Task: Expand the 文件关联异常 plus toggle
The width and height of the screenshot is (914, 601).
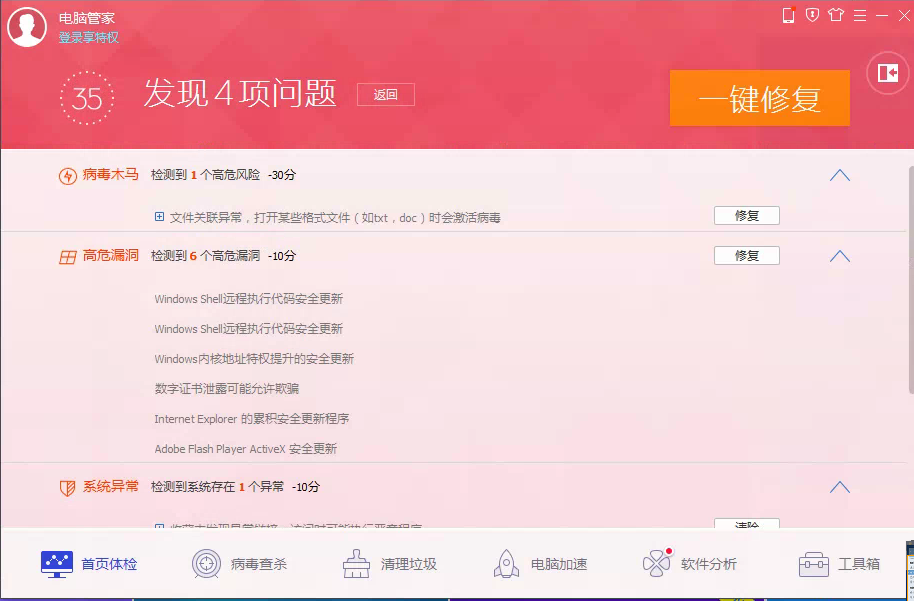Action: 159,216
